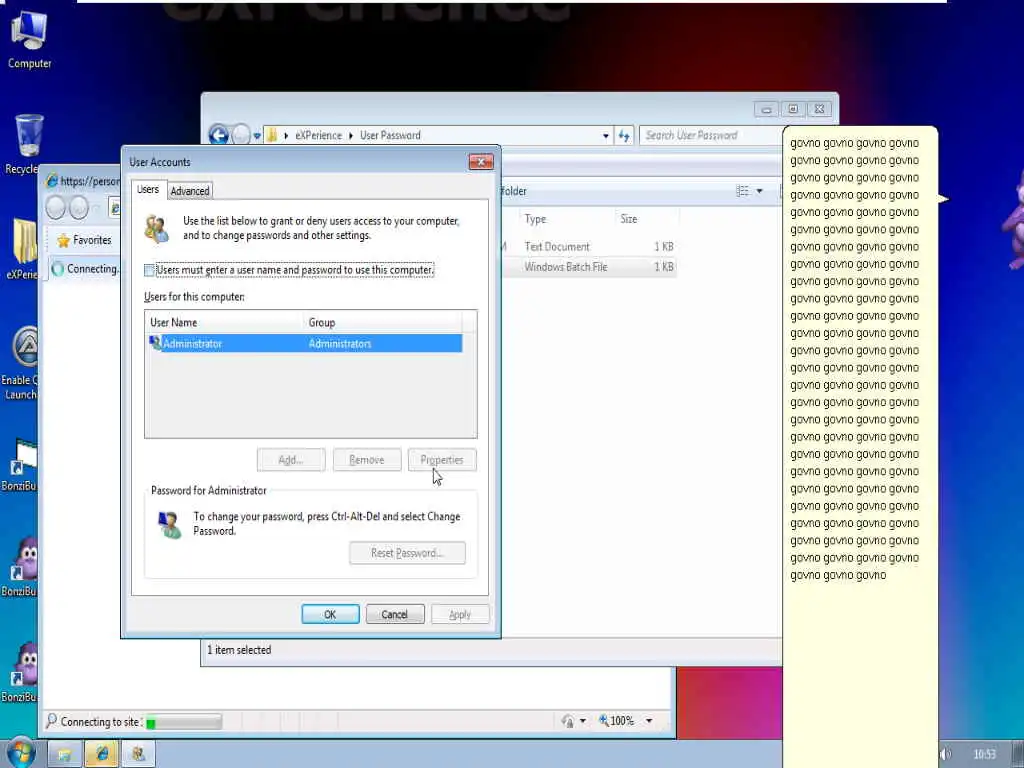This screenshot has height=768, width=1024.
Task: Click the User Password breadcrumb segment
Action: point(391,135)
